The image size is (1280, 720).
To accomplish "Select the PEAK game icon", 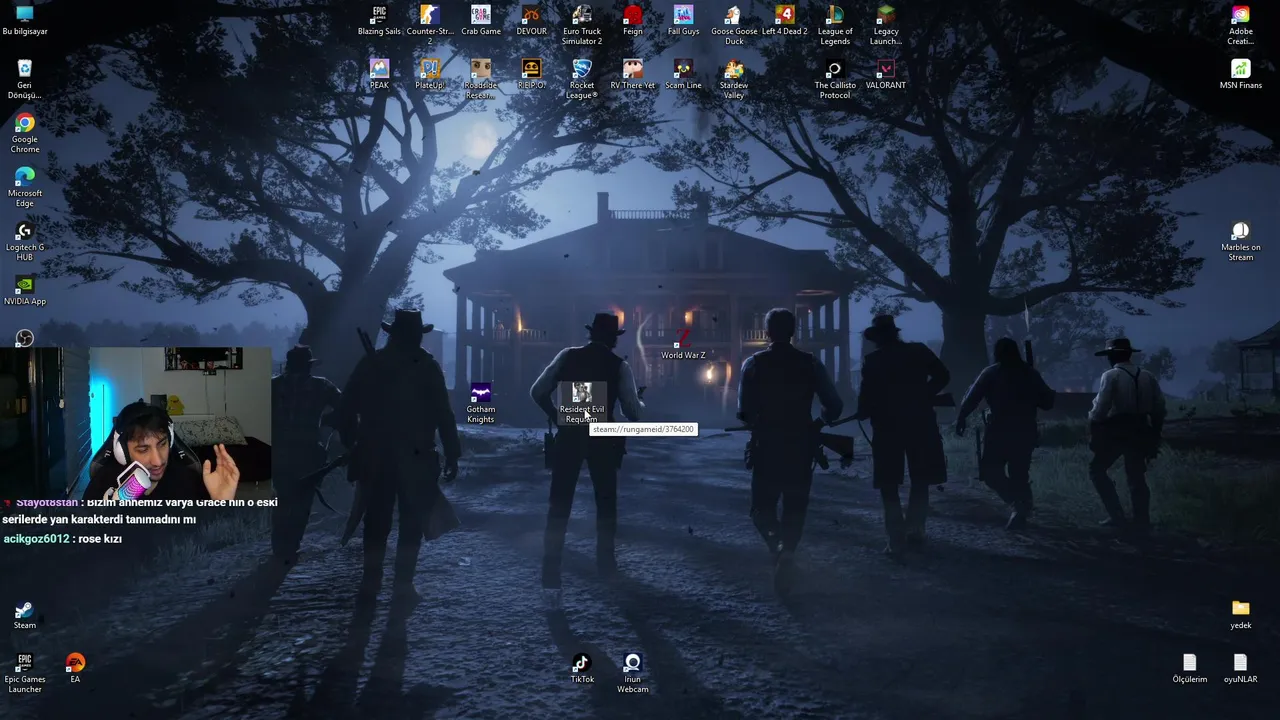I will [x=379, y=74].
